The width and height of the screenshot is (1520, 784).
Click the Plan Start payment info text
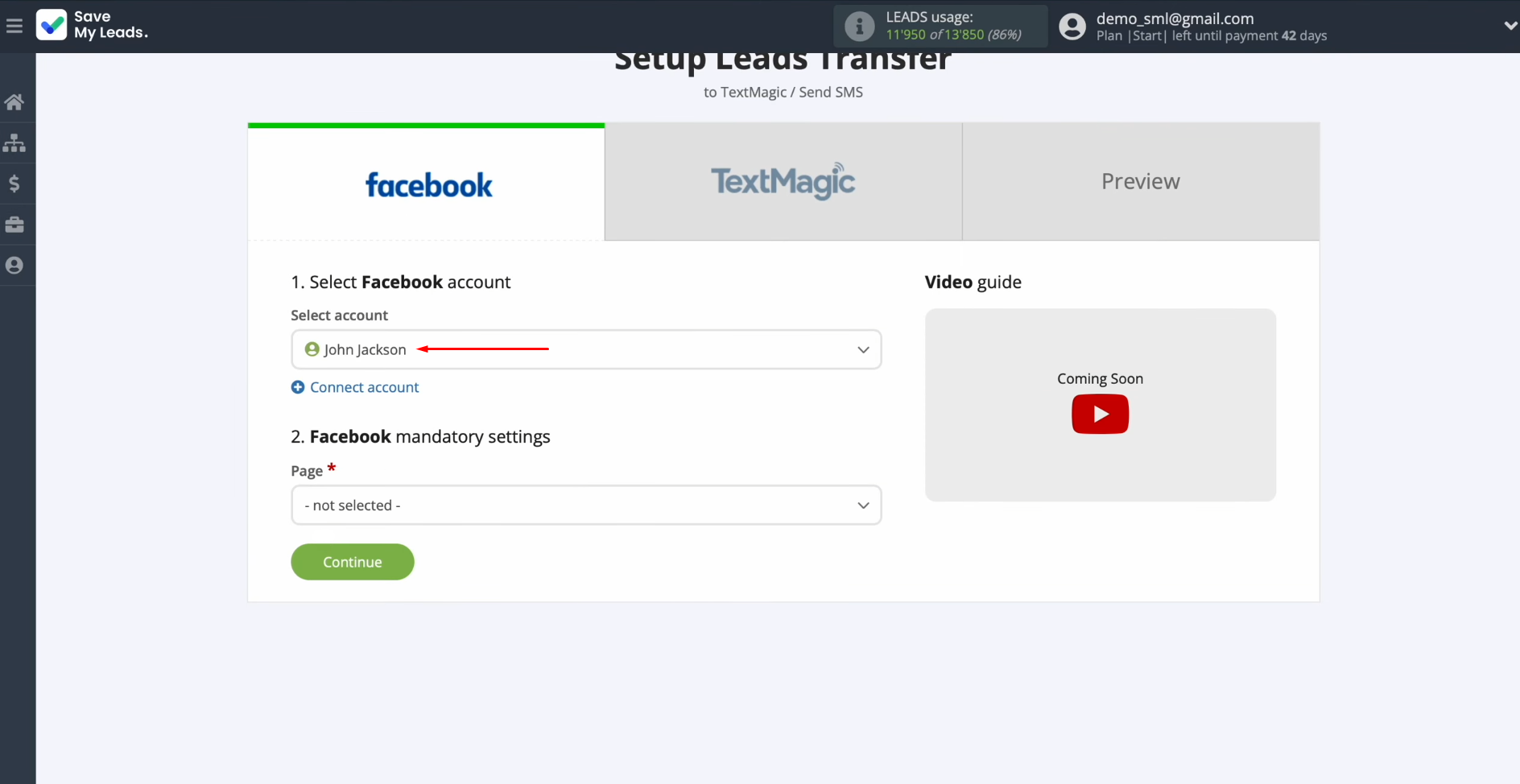pos(1211,35)
